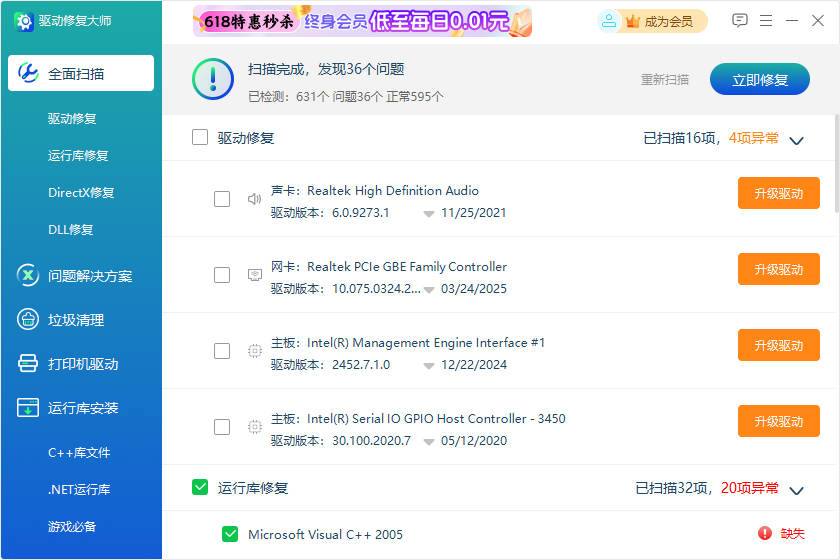The height and width of the screenshot is (560, 840).
Task: Click the network card icon for Realtek PCIe
Action: pos(254,275)
